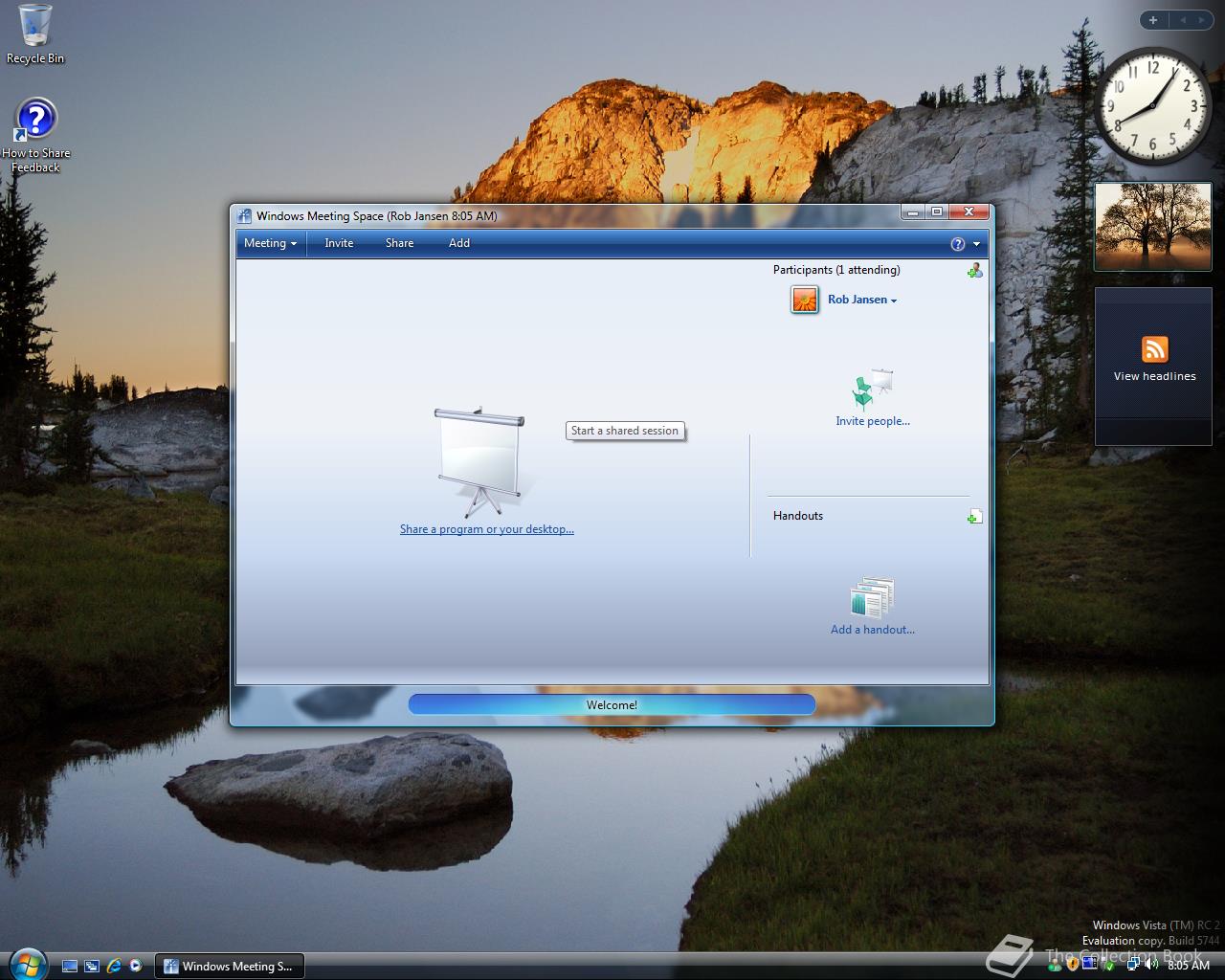This screenshot has width=1225, height=980.
Task: Click the Windows Sidebar tray icon
Action: 1090,965
